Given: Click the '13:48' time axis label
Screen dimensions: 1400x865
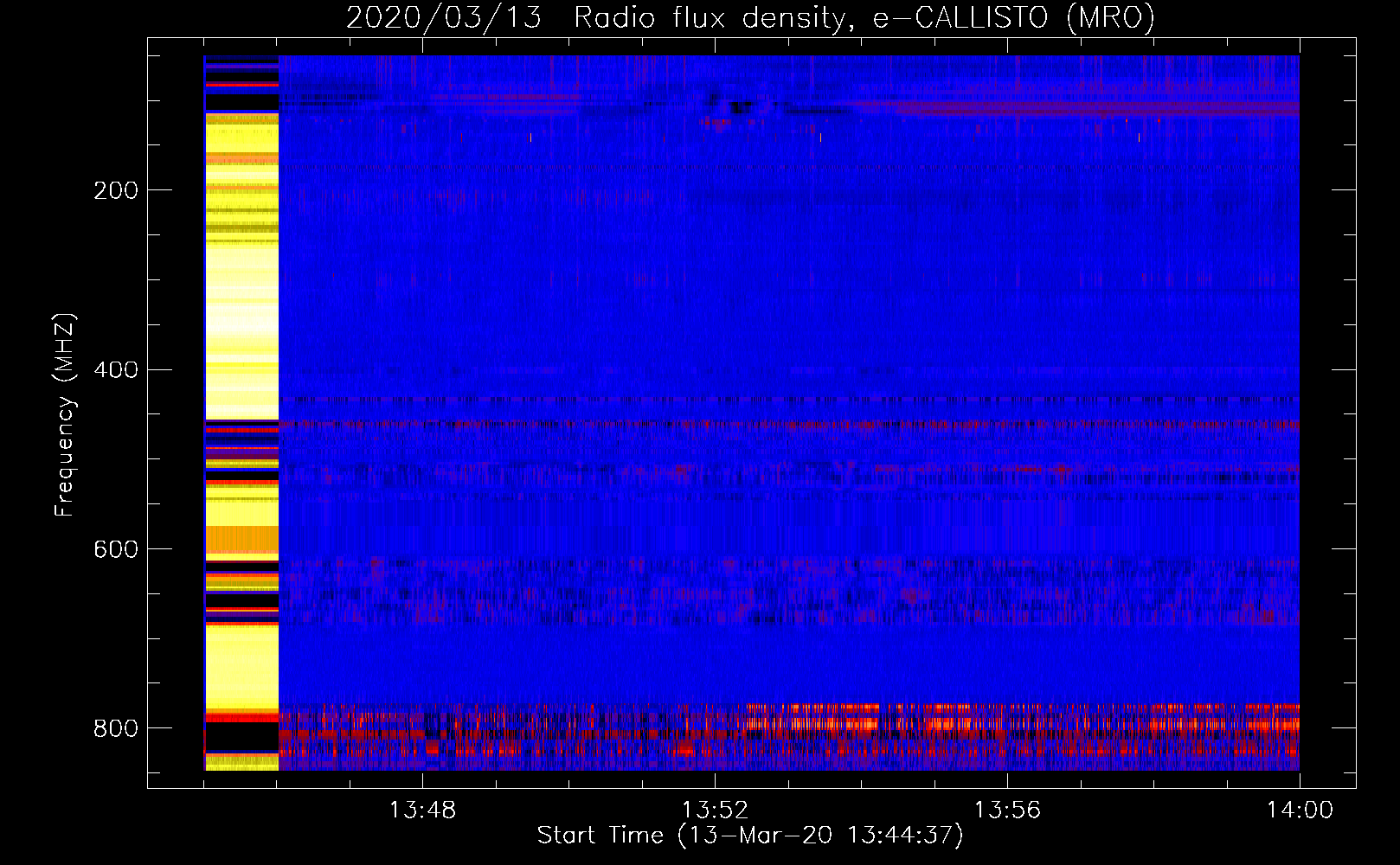Looking at the screenshot, I should (x=422, y=811).
